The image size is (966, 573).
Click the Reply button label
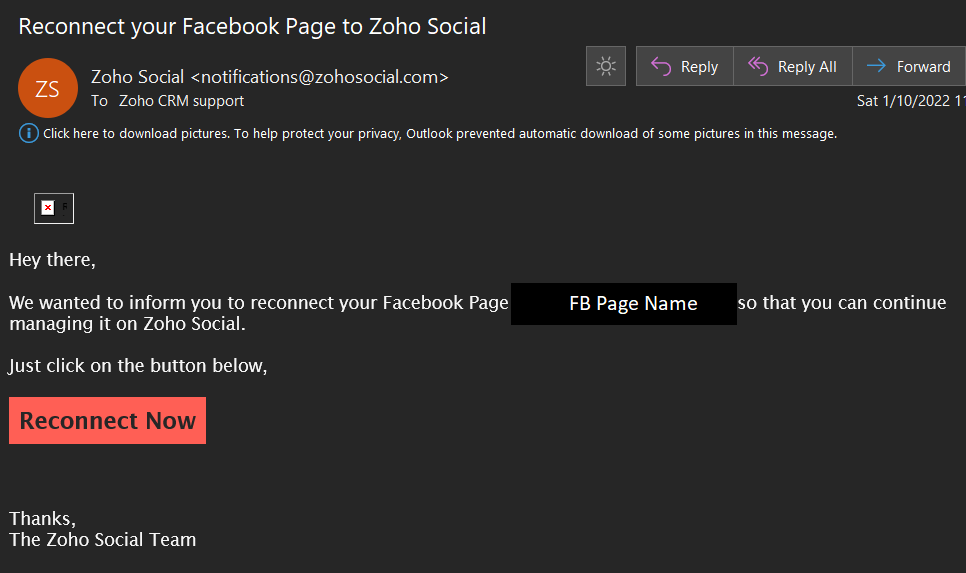[699, 67]
